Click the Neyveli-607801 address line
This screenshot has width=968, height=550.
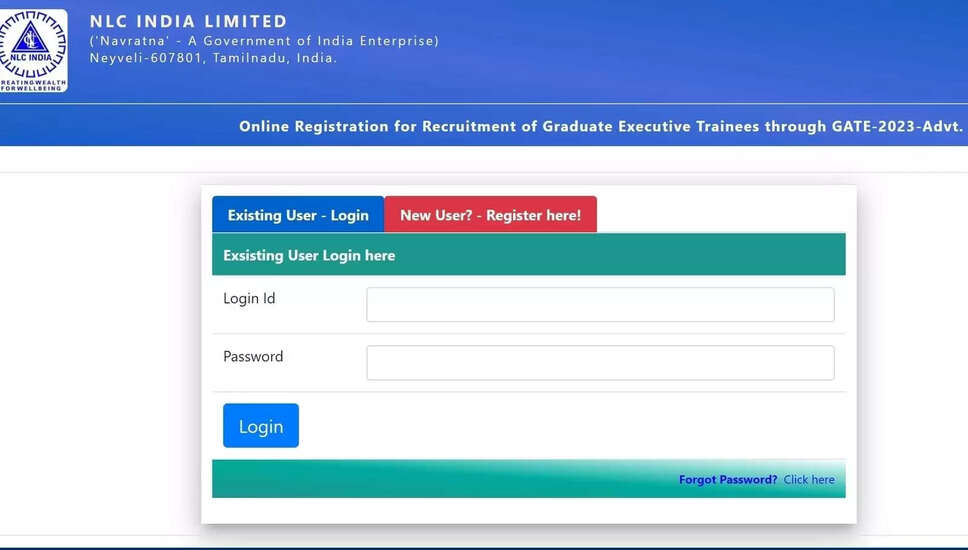(x=213, y=58)
